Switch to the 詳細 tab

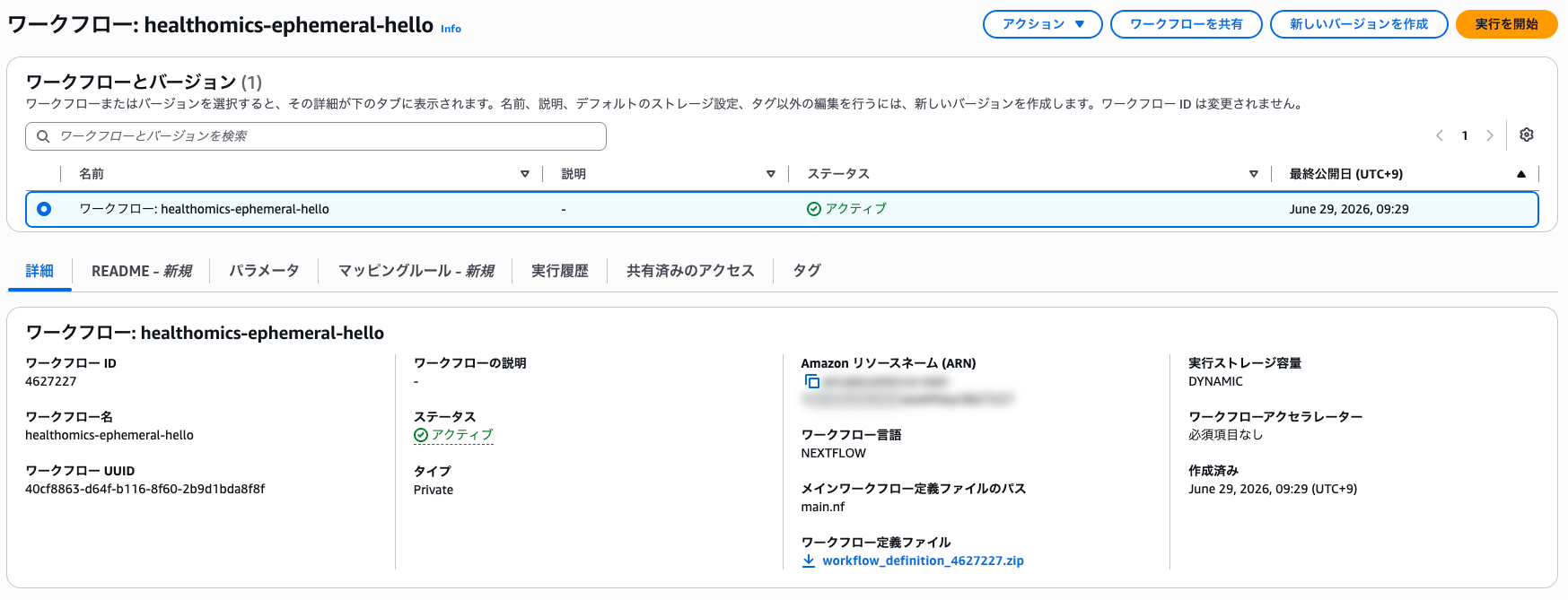tap(39, 271)
